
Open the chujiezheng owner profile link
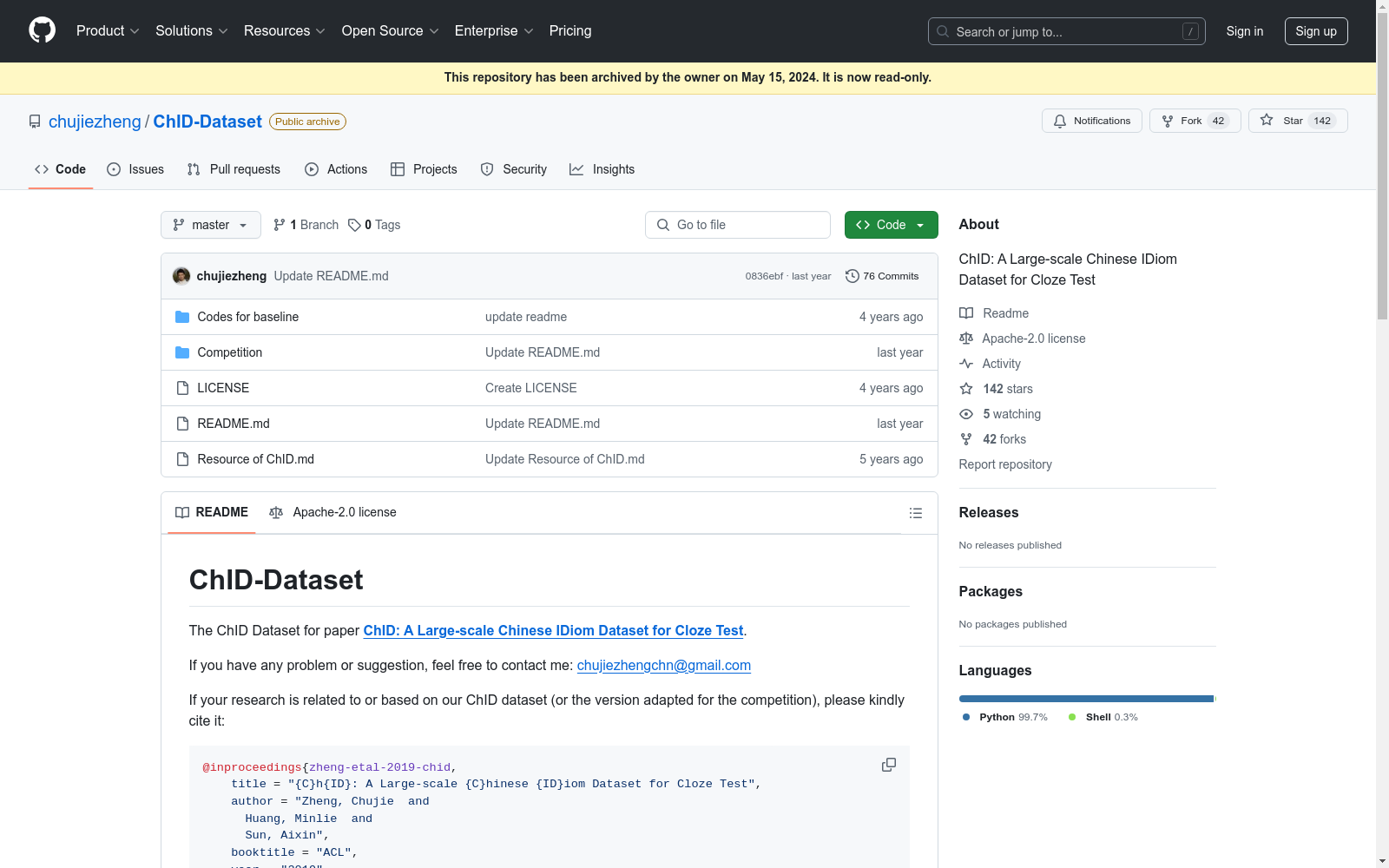pyautogui.click(x=95, y=122)
